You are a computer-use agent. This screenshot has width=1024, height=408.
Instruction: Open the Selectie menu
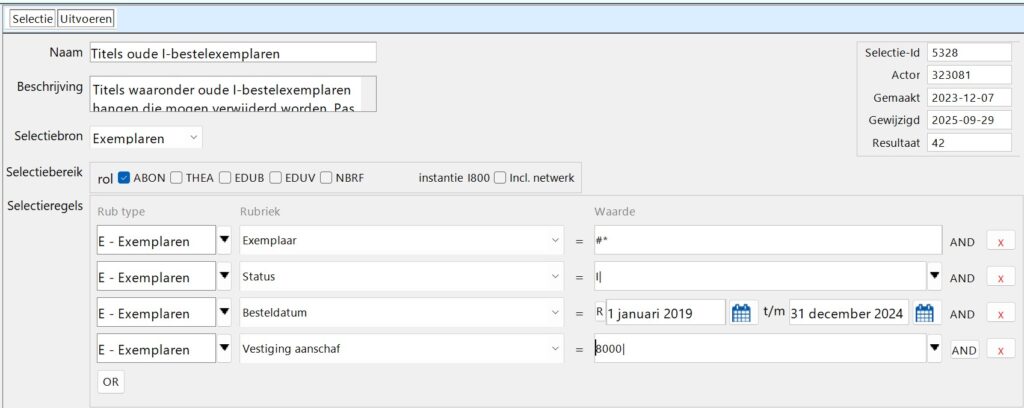point(32,19)
